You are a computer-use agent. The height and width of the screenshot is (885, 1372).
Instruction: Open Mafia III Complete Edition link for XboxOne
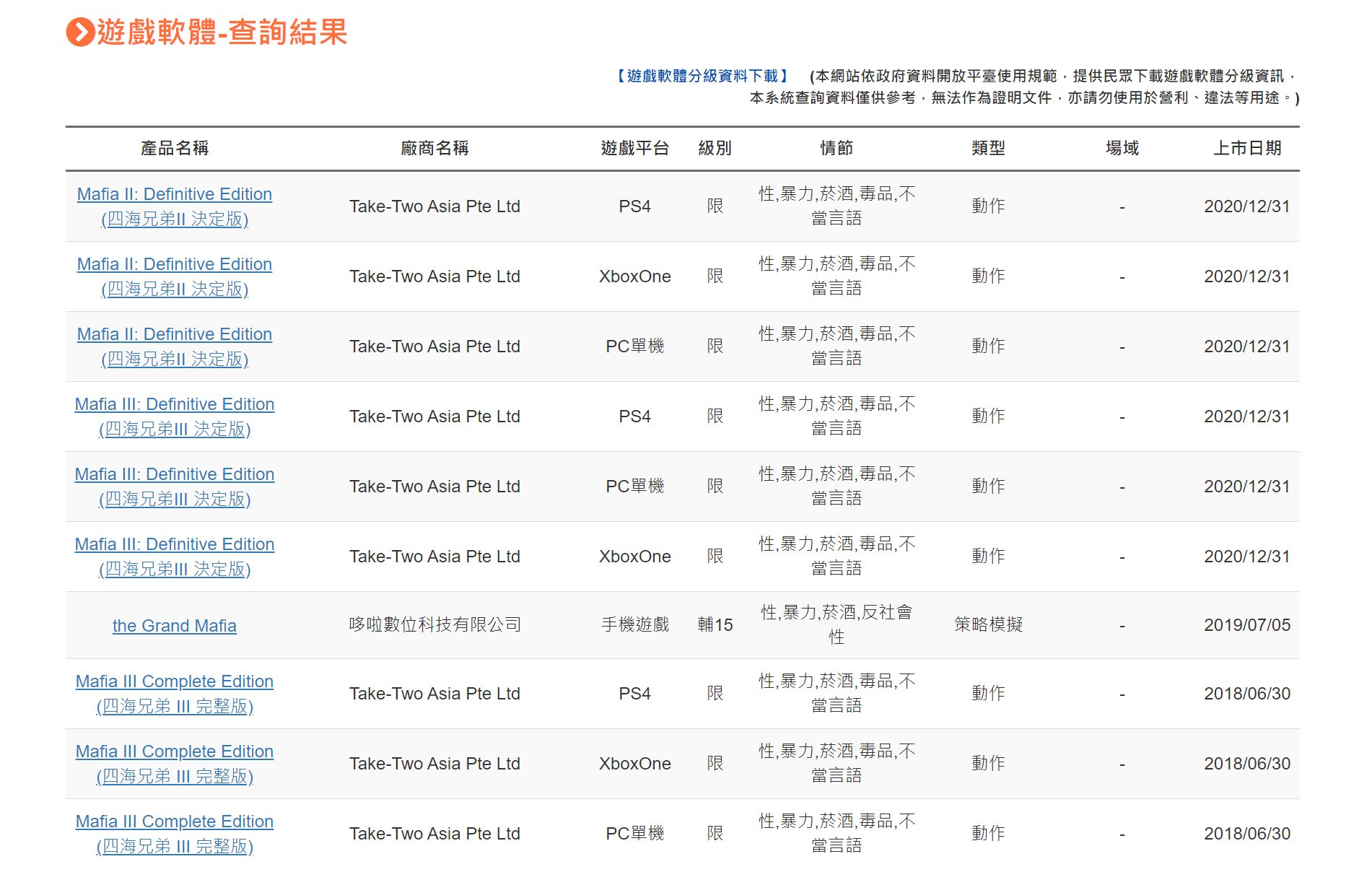[x=175, y=752]
